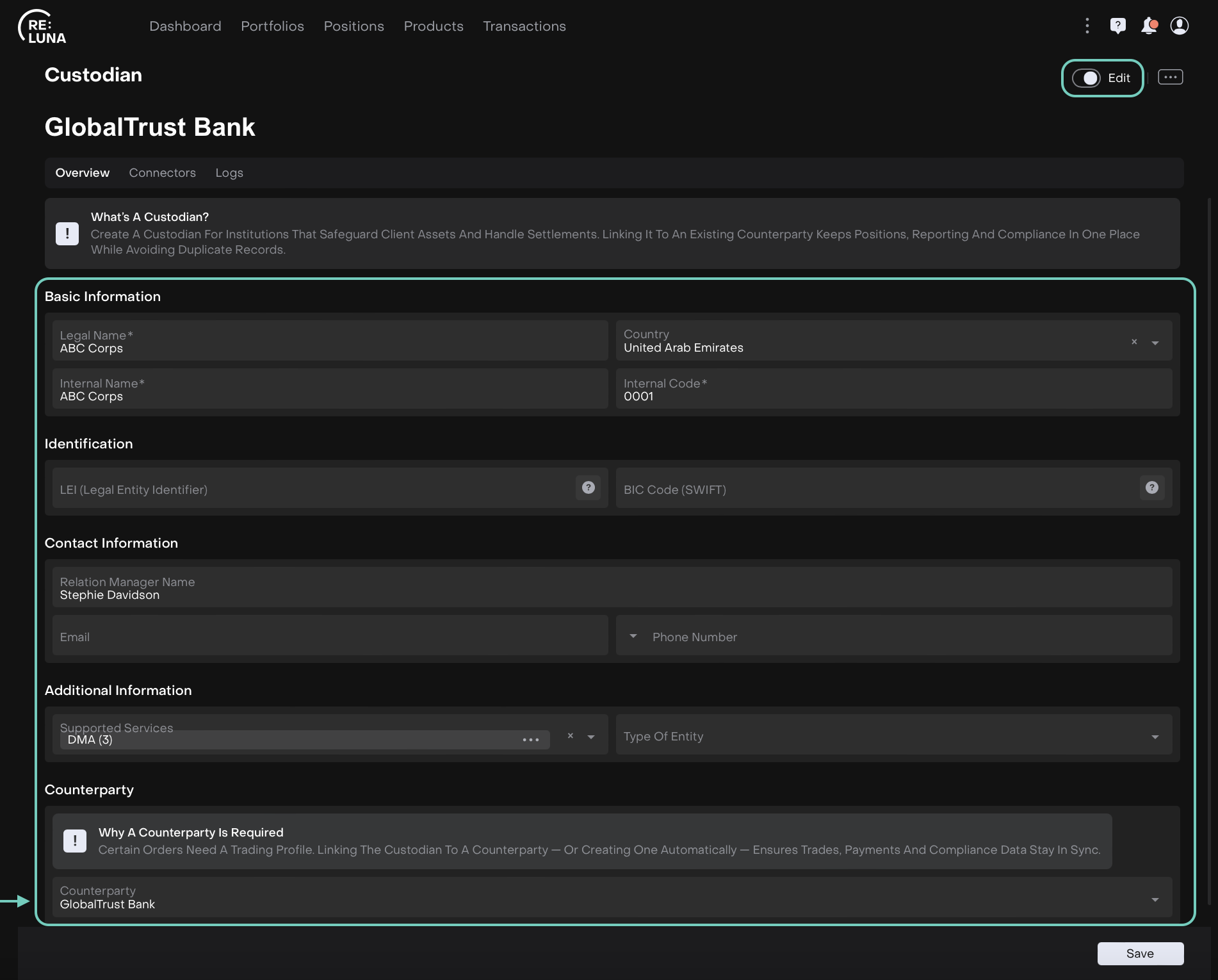Open the phone country code dropdown
The height and width of the screenshot is (980, 1218).
(633, 636)
